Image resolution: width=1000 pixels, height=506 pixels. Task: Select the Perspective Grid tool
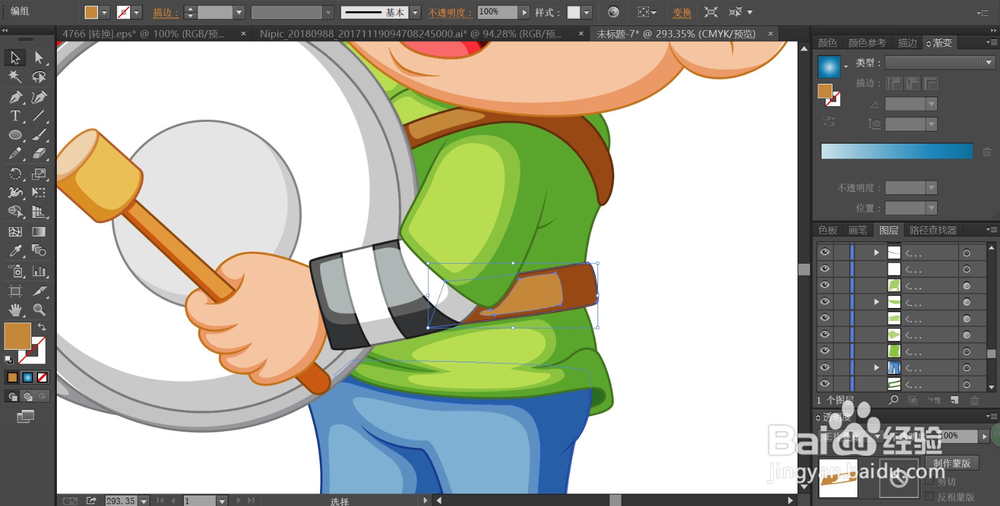click(x=39, y=212)
